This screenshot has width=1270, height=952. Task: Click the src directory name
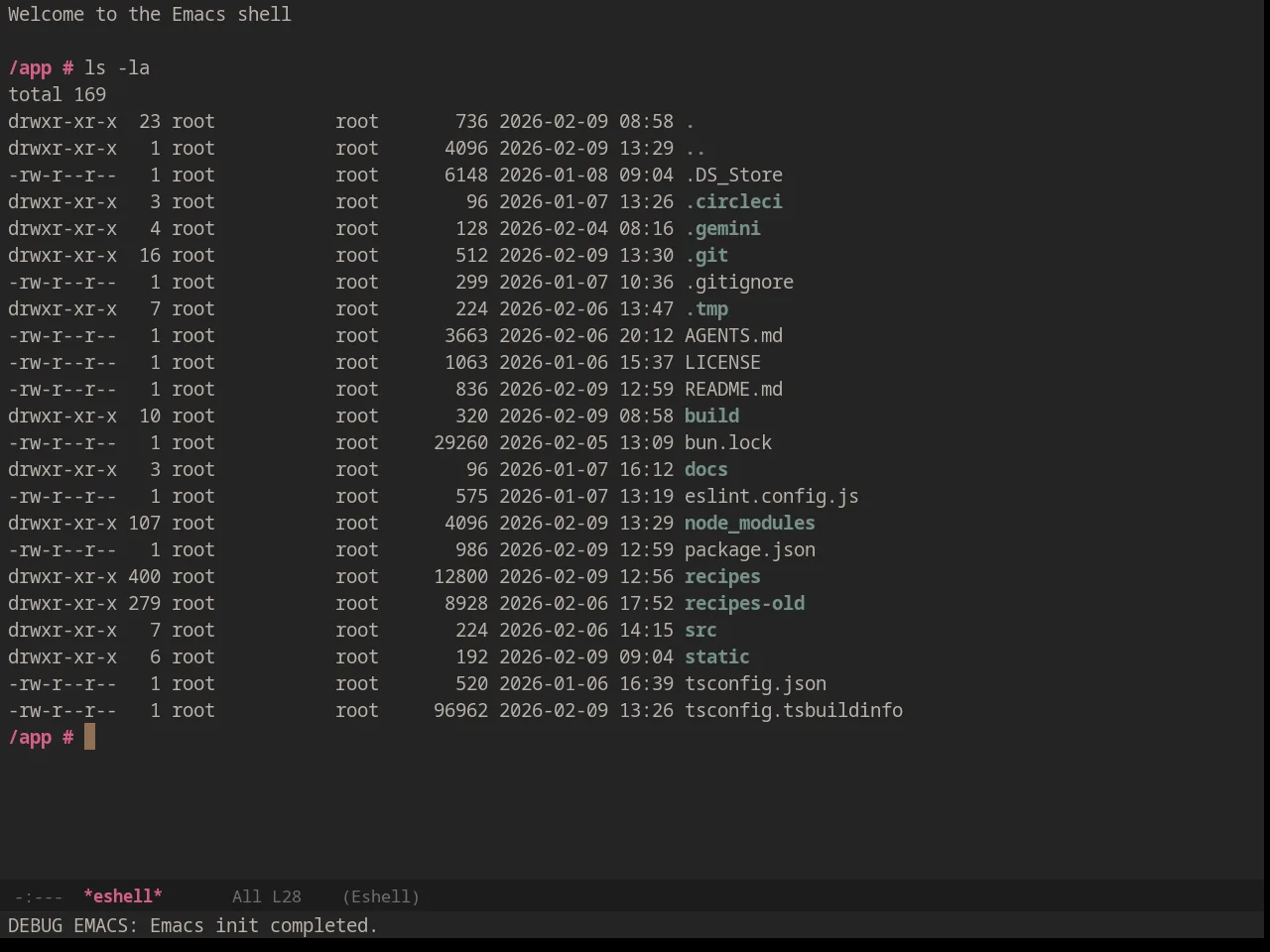[x=700, y=630]
